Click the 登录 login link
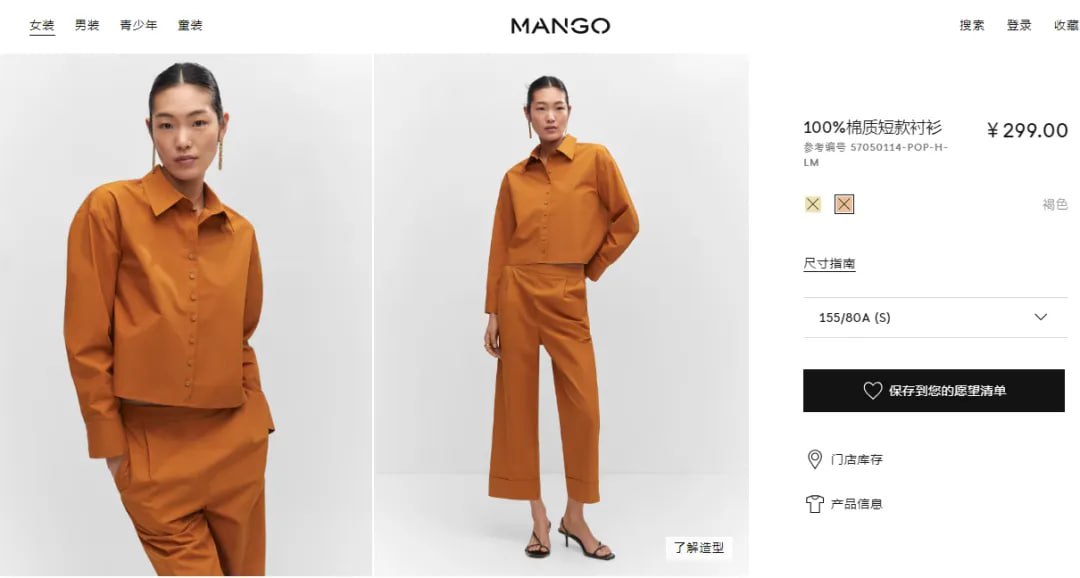This screenshot has width=1080, height=578. point(1019,25)
